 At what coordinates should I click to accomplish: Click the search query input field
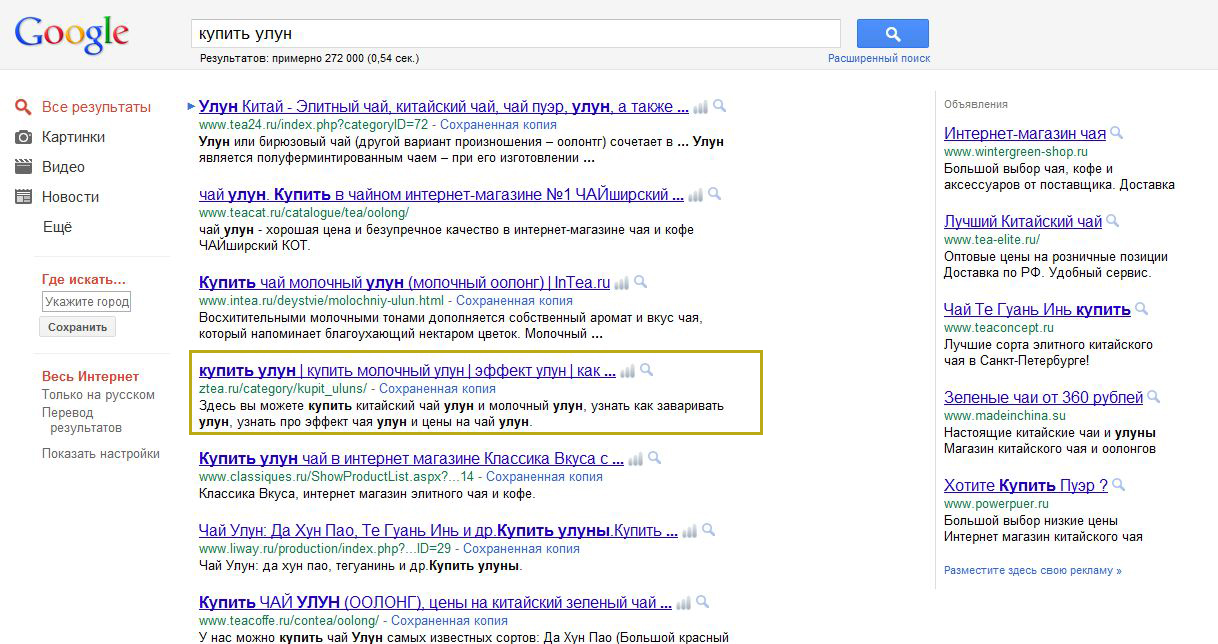pos(515,33)
